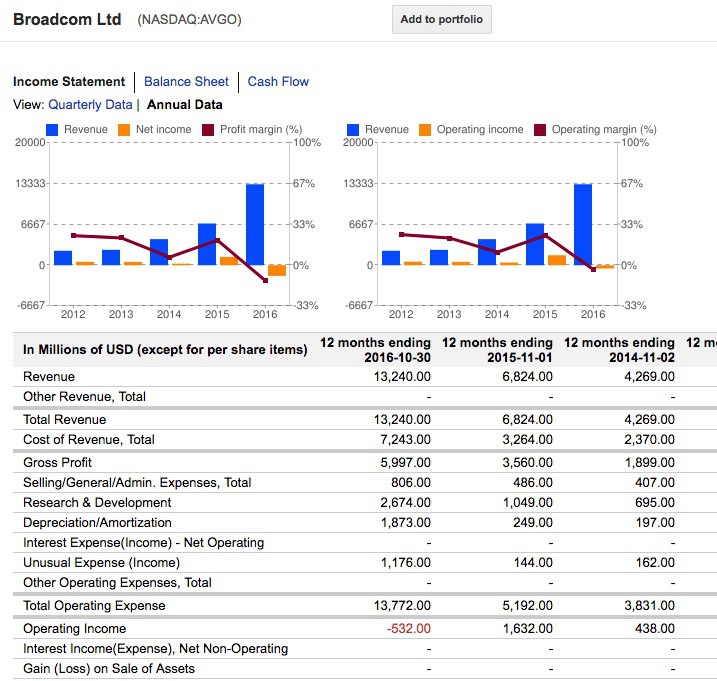
Task: Click the '12 months ending 2014-11-02' column header
Action: pos(619,350)
